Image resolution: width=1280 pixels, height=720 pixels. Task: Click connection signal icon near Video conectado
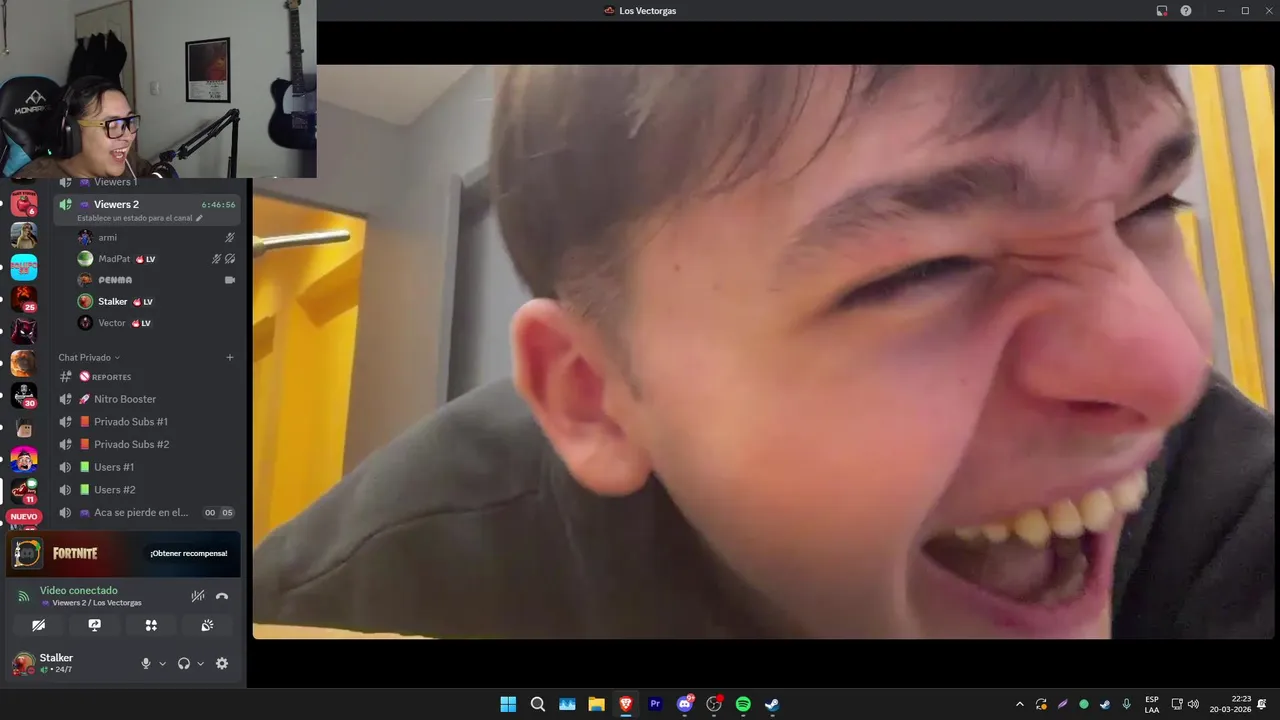coord(24,596)
